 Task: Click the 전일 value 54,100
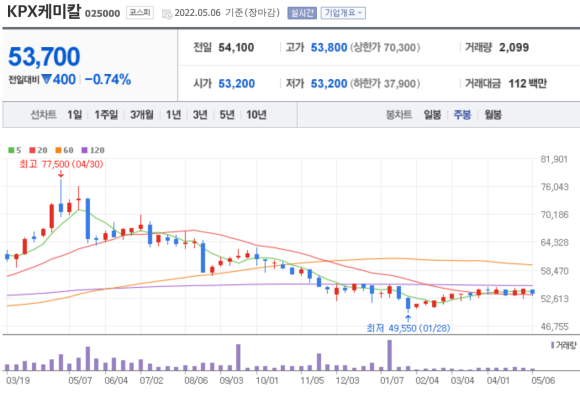(x=236, y=48)
